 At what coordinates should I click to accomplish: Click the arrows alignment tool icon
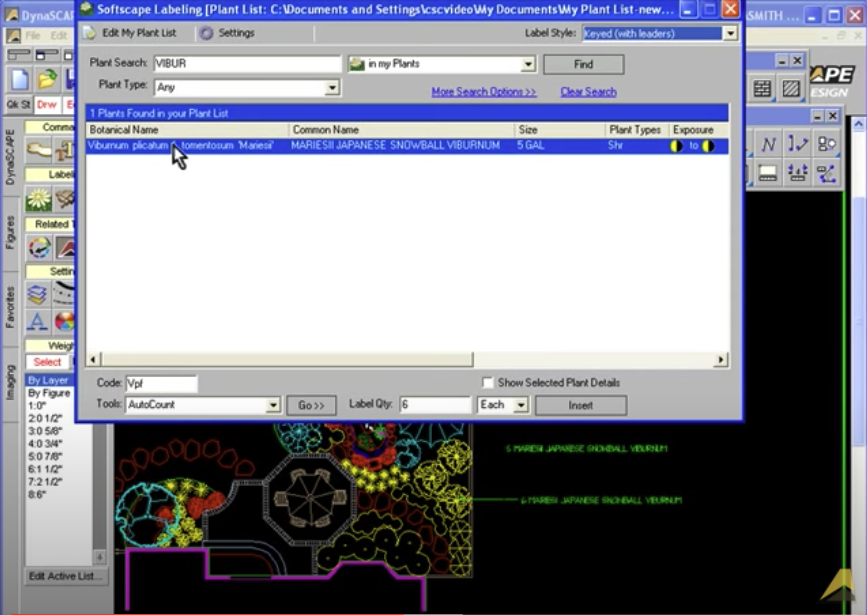click(797, 174)
